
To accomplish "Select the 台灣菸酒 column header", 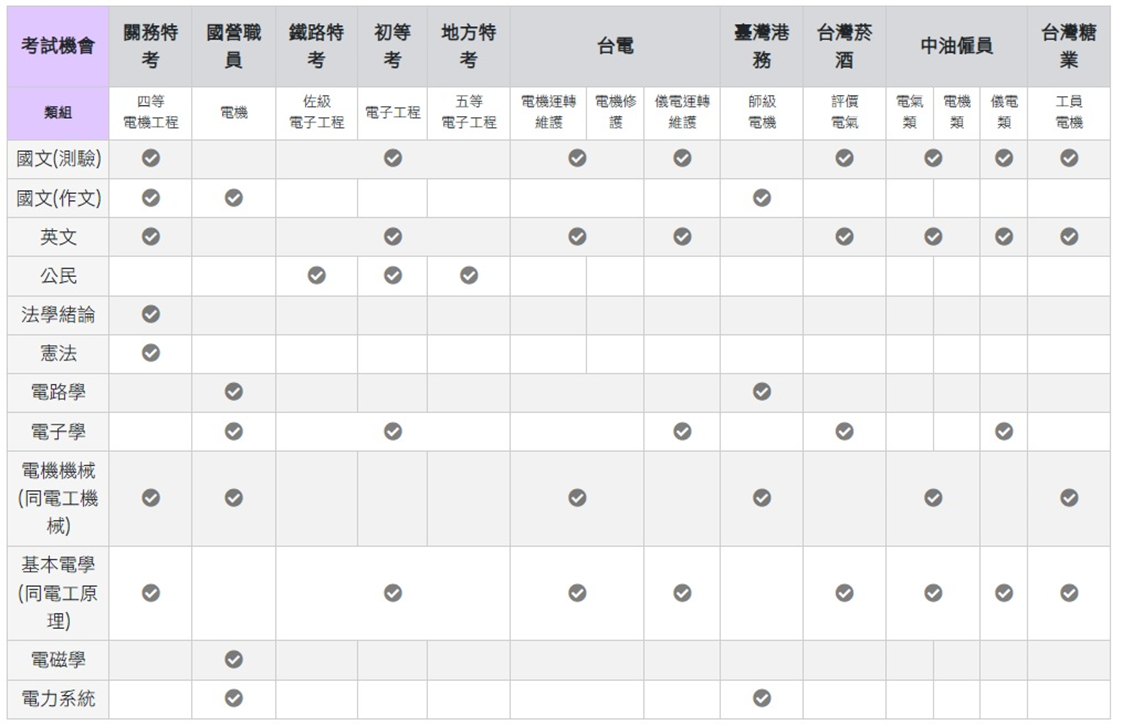I will pos(844,47).
